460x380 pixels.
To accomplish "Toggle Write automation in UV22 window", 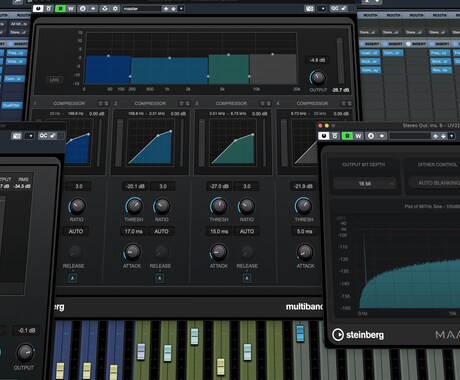I will click(358, 136).
